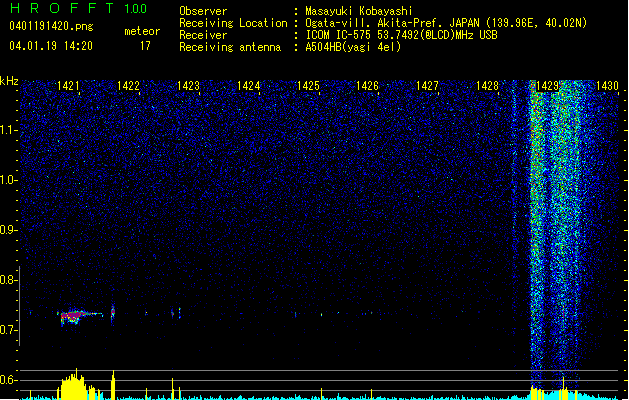Click location text Ogata-vill. Akita-Pref. JAPAN
The image size is (629, 400).
click(x=392, y=23)
